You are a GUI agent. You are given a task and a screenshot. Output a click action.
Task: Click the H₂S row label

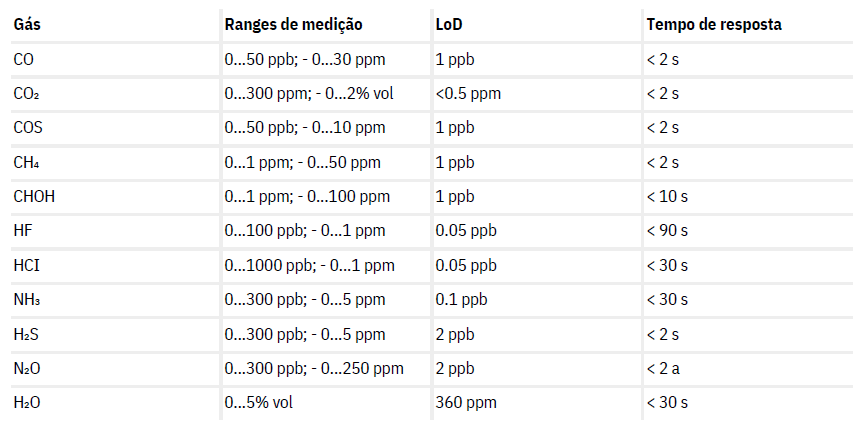point(25,334)
